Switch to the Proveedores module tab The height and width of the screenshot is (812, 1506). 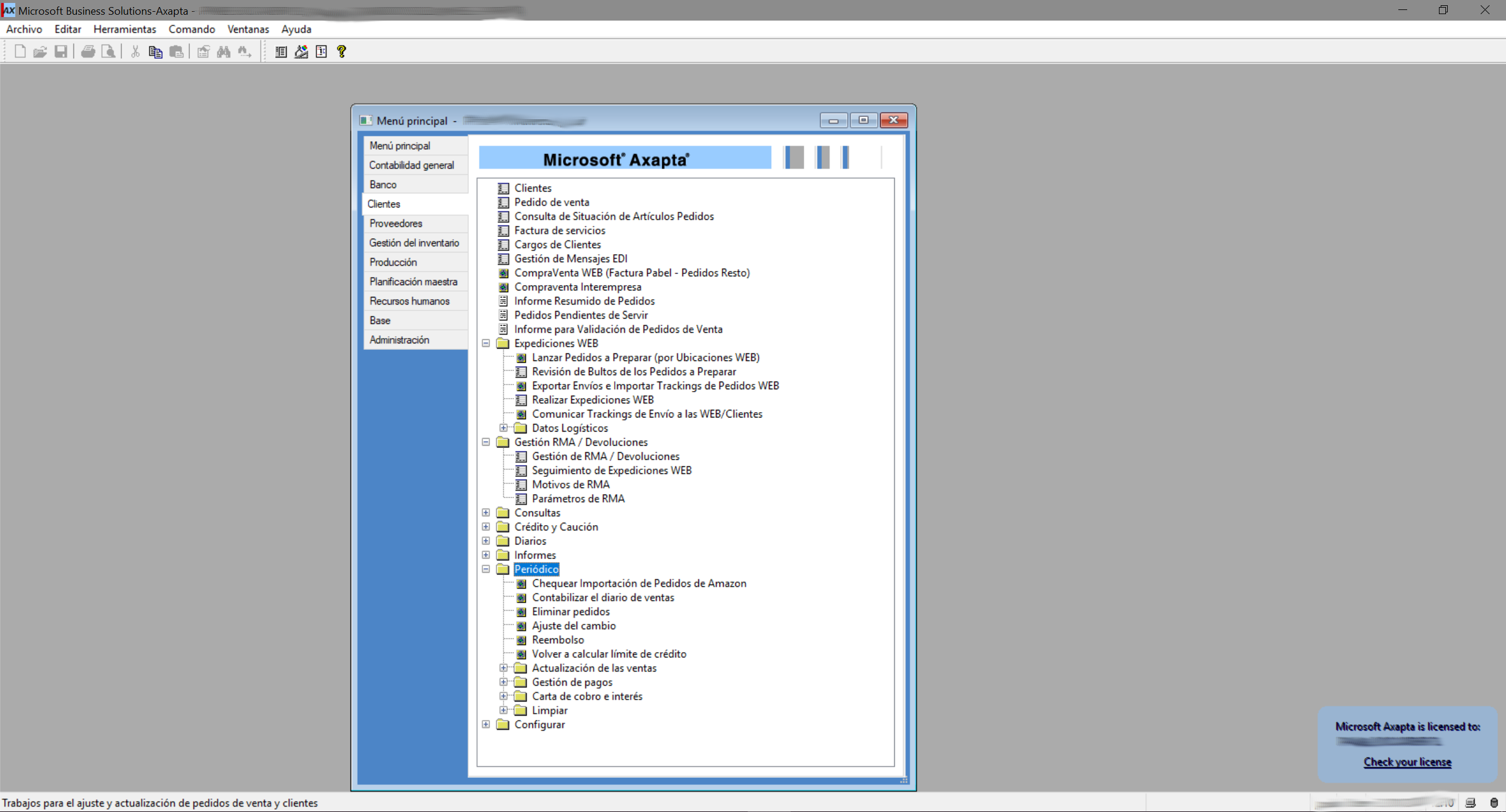396,223
